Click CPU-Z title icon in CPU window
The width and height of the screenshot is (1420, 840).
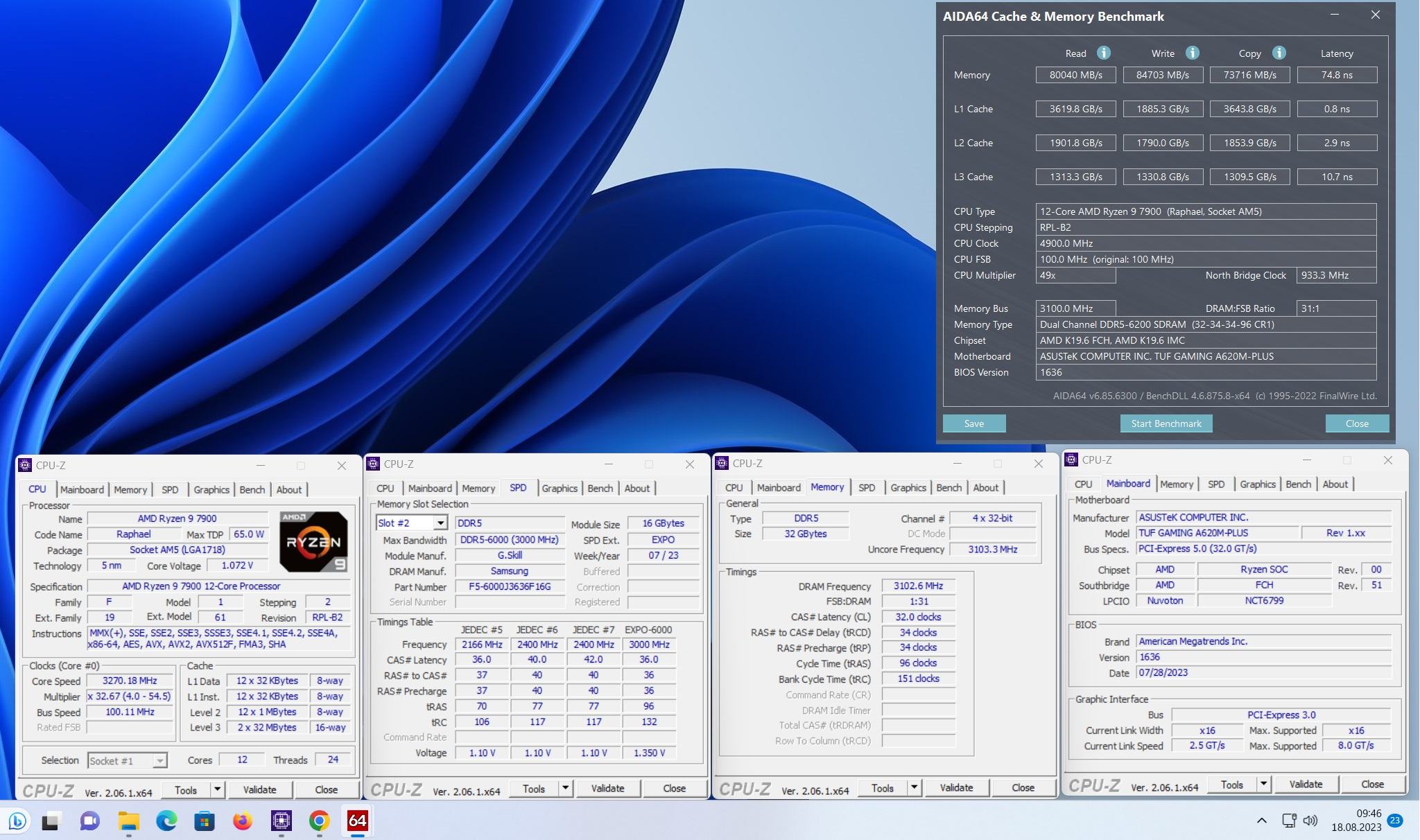click(x=25, y=465)
